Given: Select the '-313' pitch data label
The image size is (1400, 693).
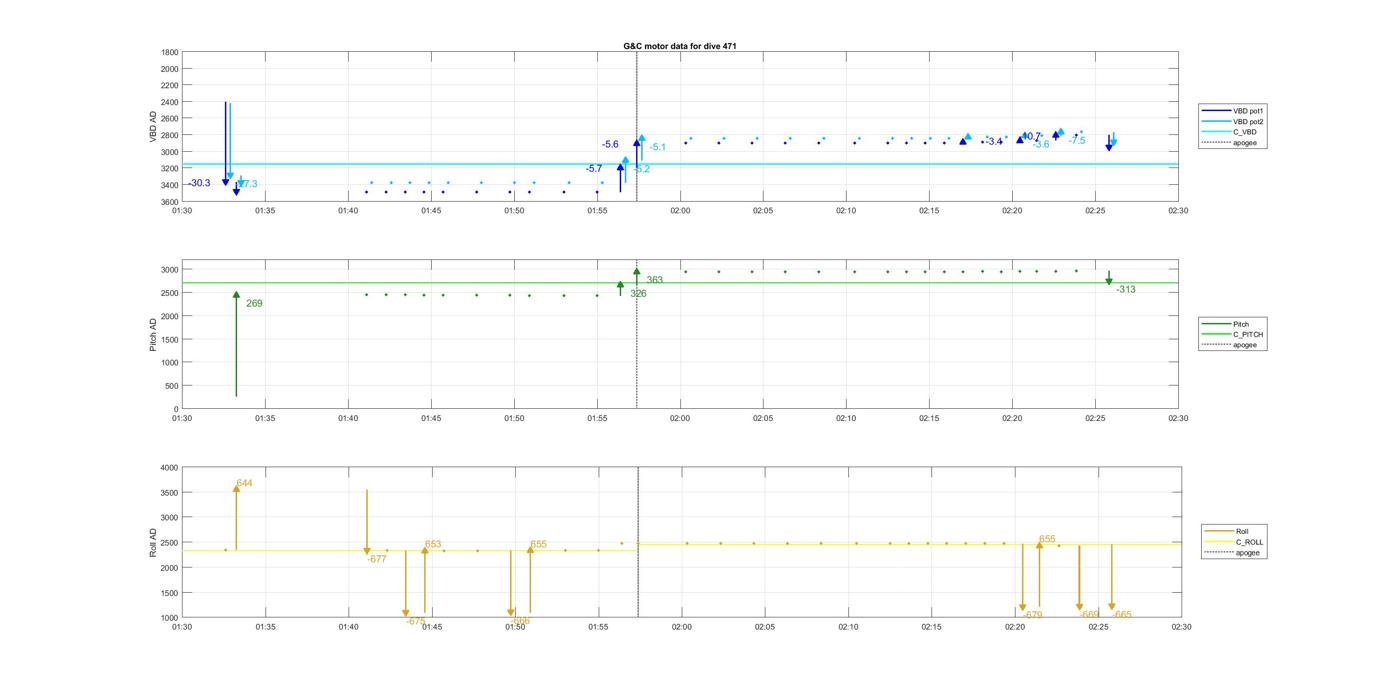Looking at the screenshot, I should point(1125,289).
